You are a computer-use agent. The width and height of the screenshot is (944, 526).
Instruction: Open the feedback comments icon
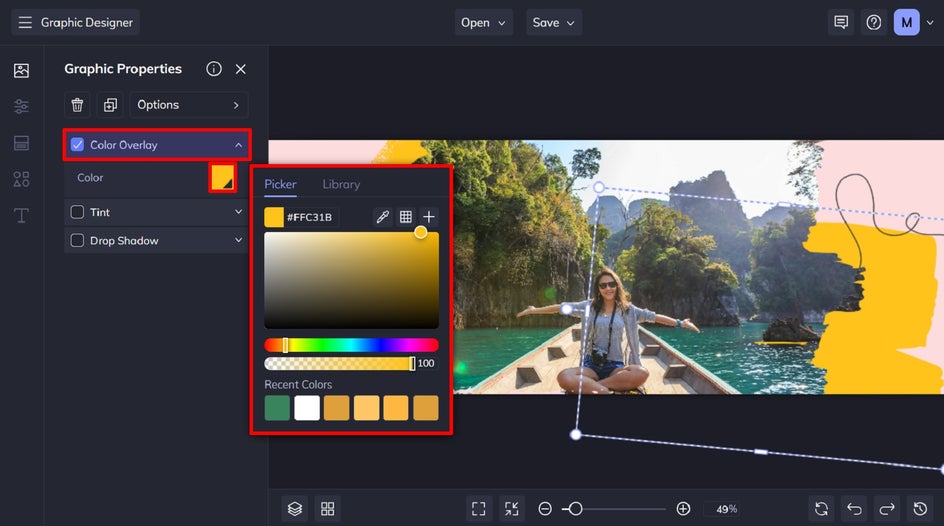click(841, 22)
